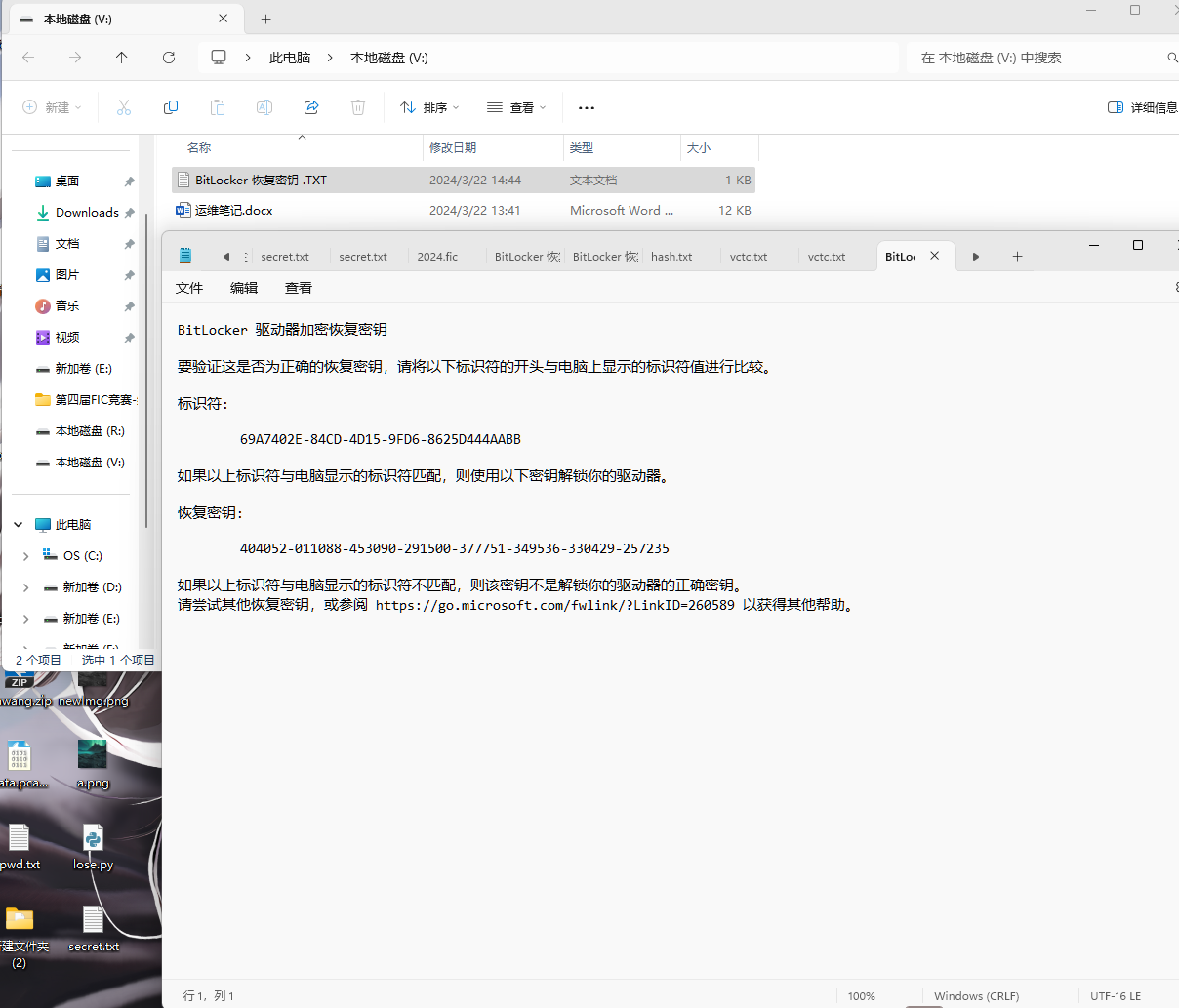The height and width of the screenshot is (1008, 1179).
Task: Select the a.png desktop icon
Action: coord(93,763)
